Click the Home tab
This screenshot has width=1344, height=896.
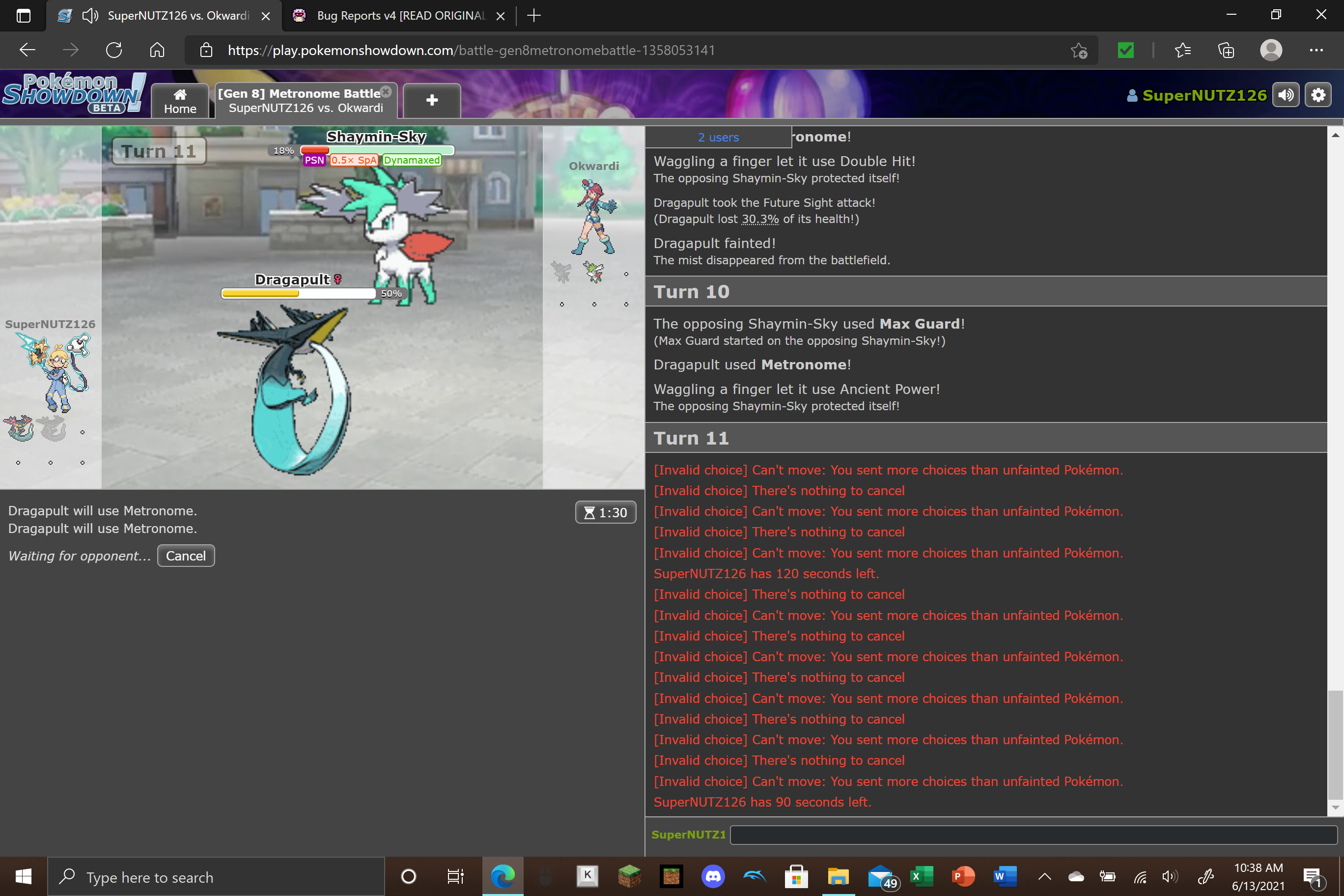pos(180,101)
